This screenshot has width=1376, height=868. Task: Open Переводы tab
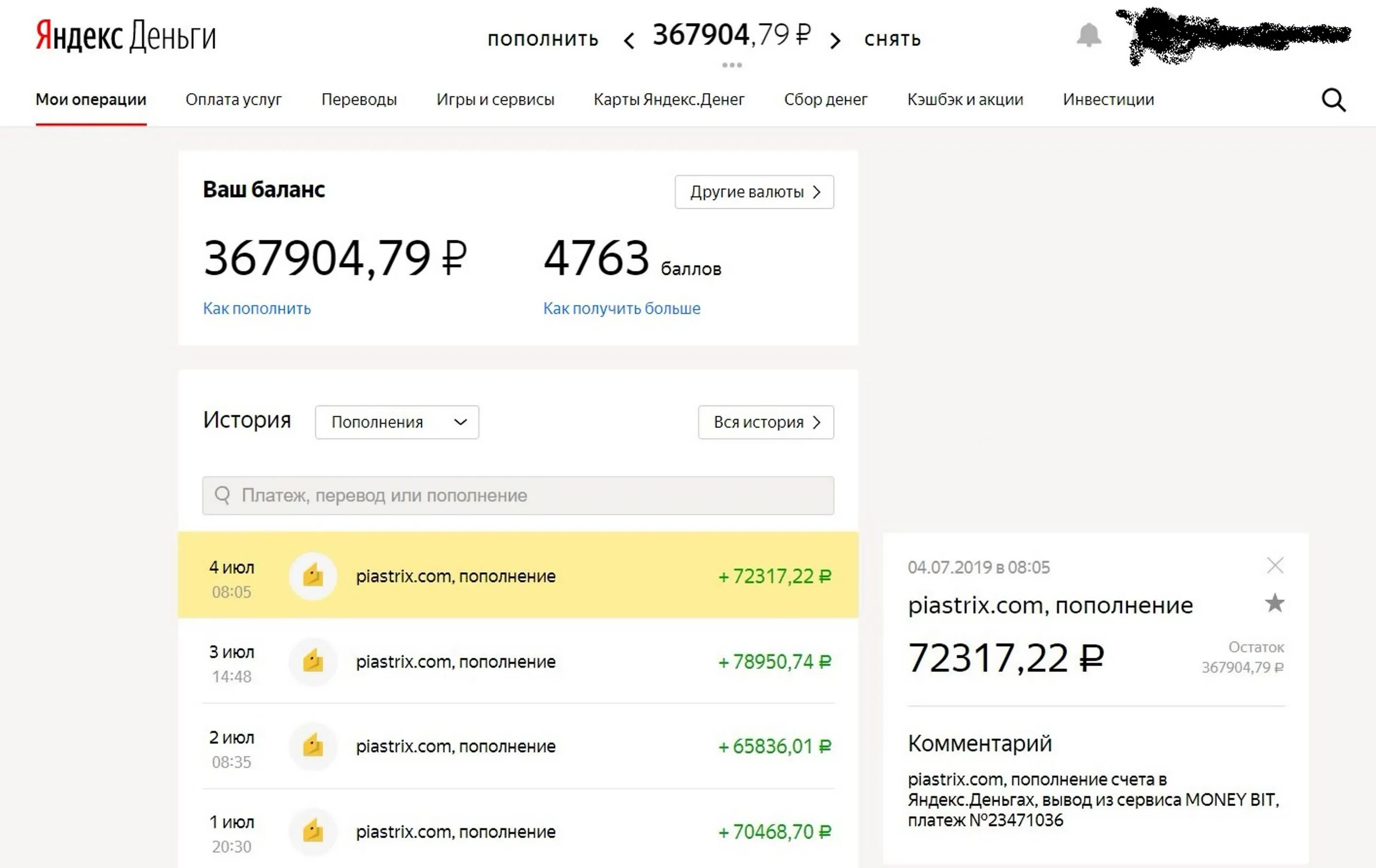tap(359, 100)
